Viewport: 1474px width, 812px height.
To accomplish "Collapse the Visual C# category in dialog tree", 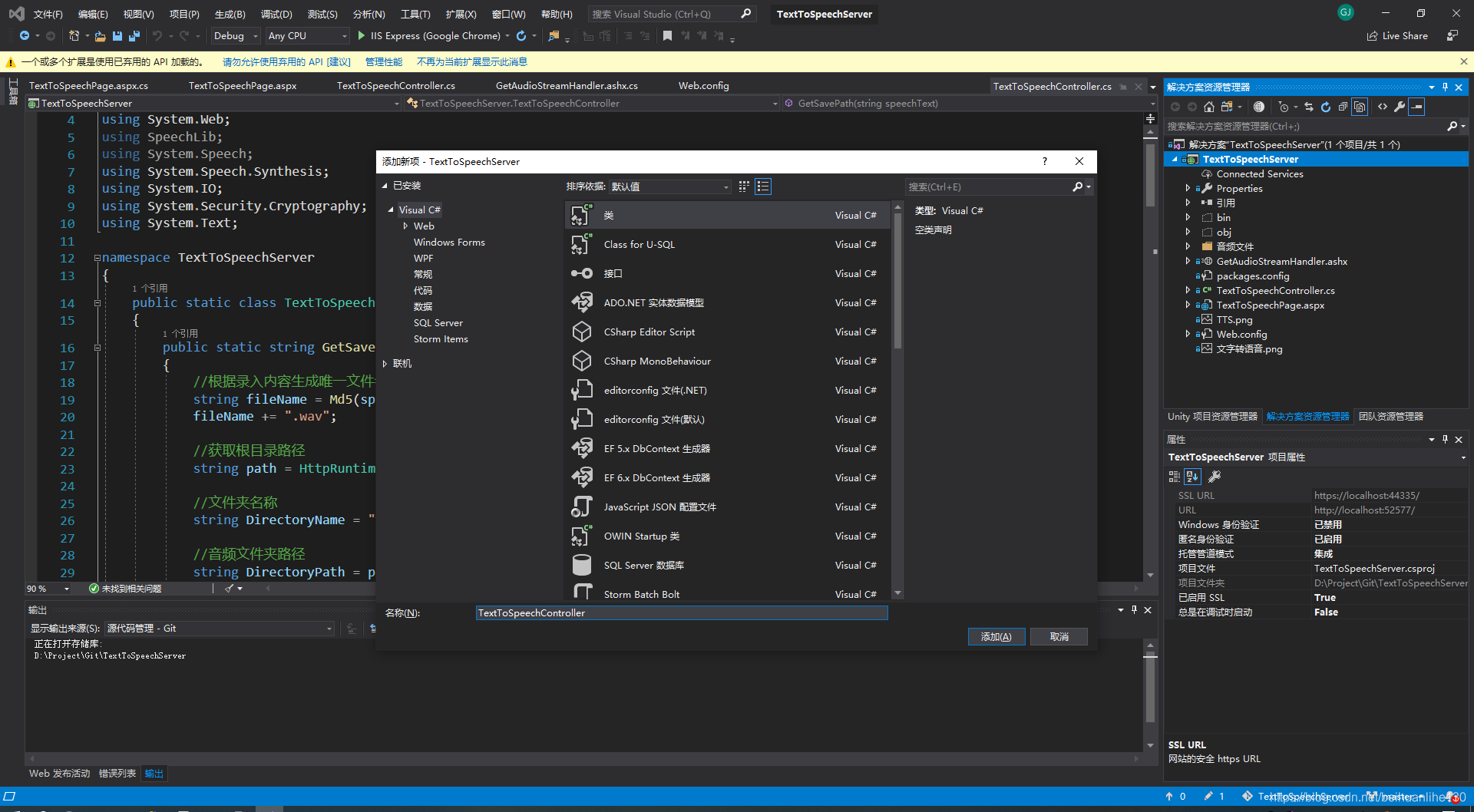I will pos(391,210).
